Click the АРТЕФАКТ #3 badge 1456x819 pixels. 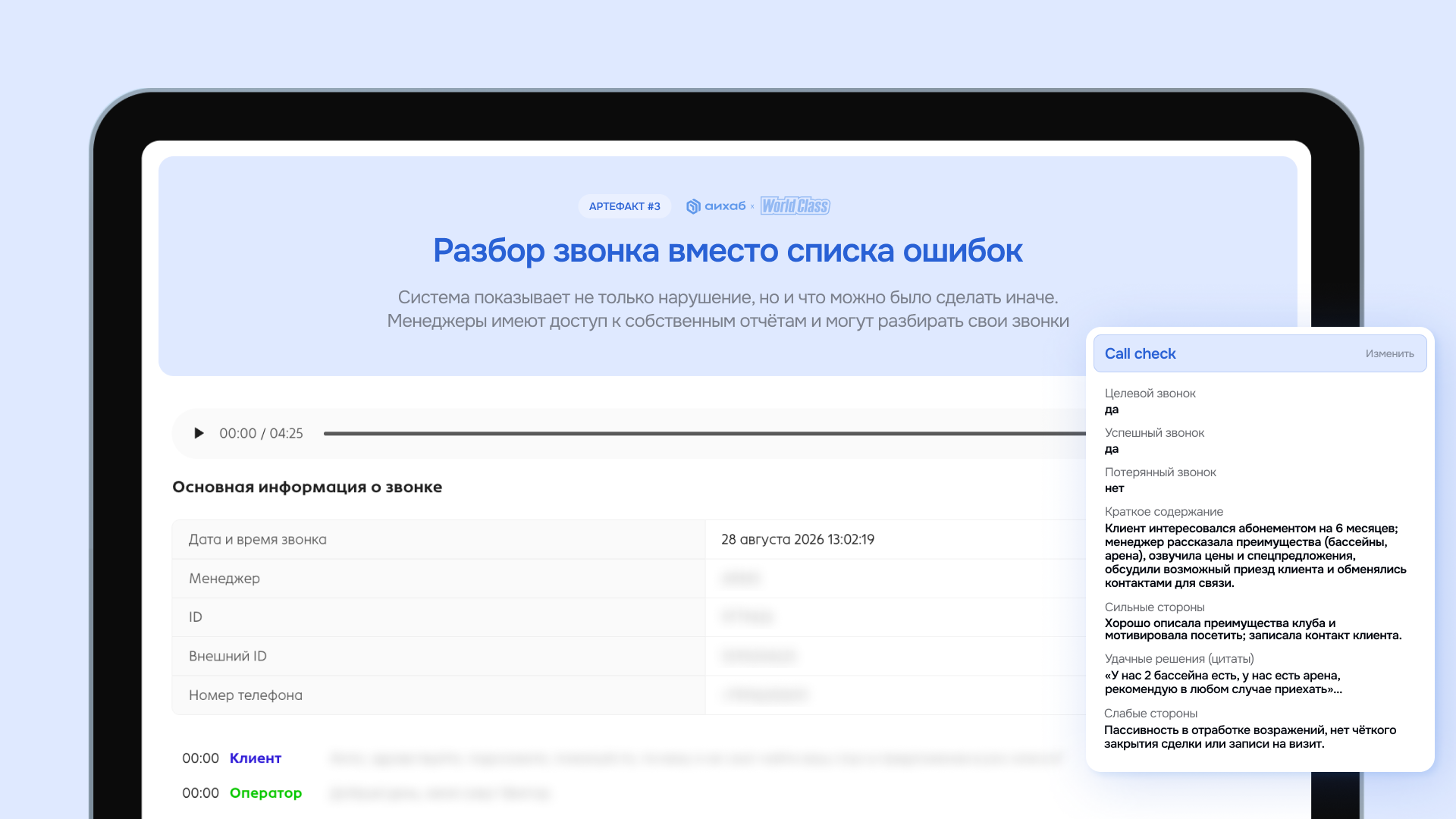pyautogui.click(x=624, y=206)
